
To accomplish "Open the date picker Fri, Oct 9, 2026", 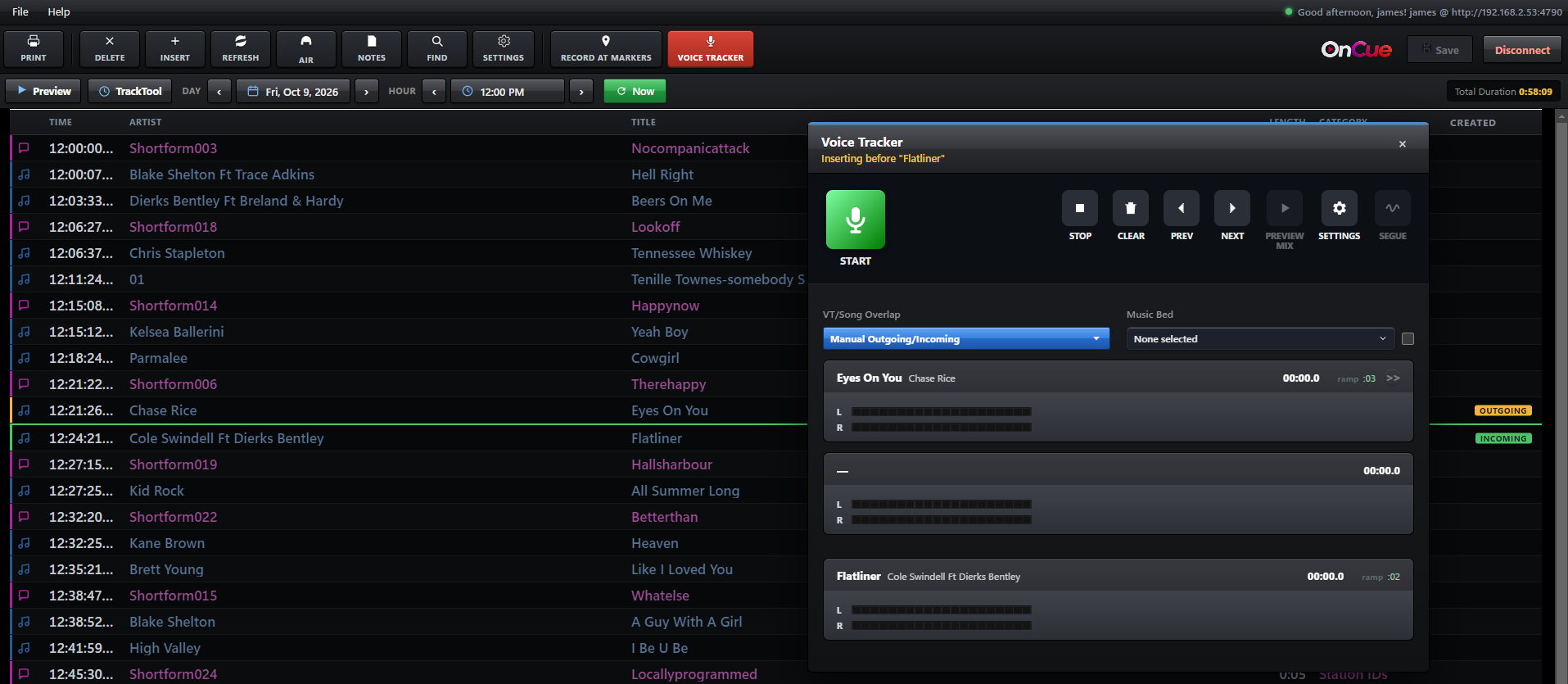I will point(293,91).
